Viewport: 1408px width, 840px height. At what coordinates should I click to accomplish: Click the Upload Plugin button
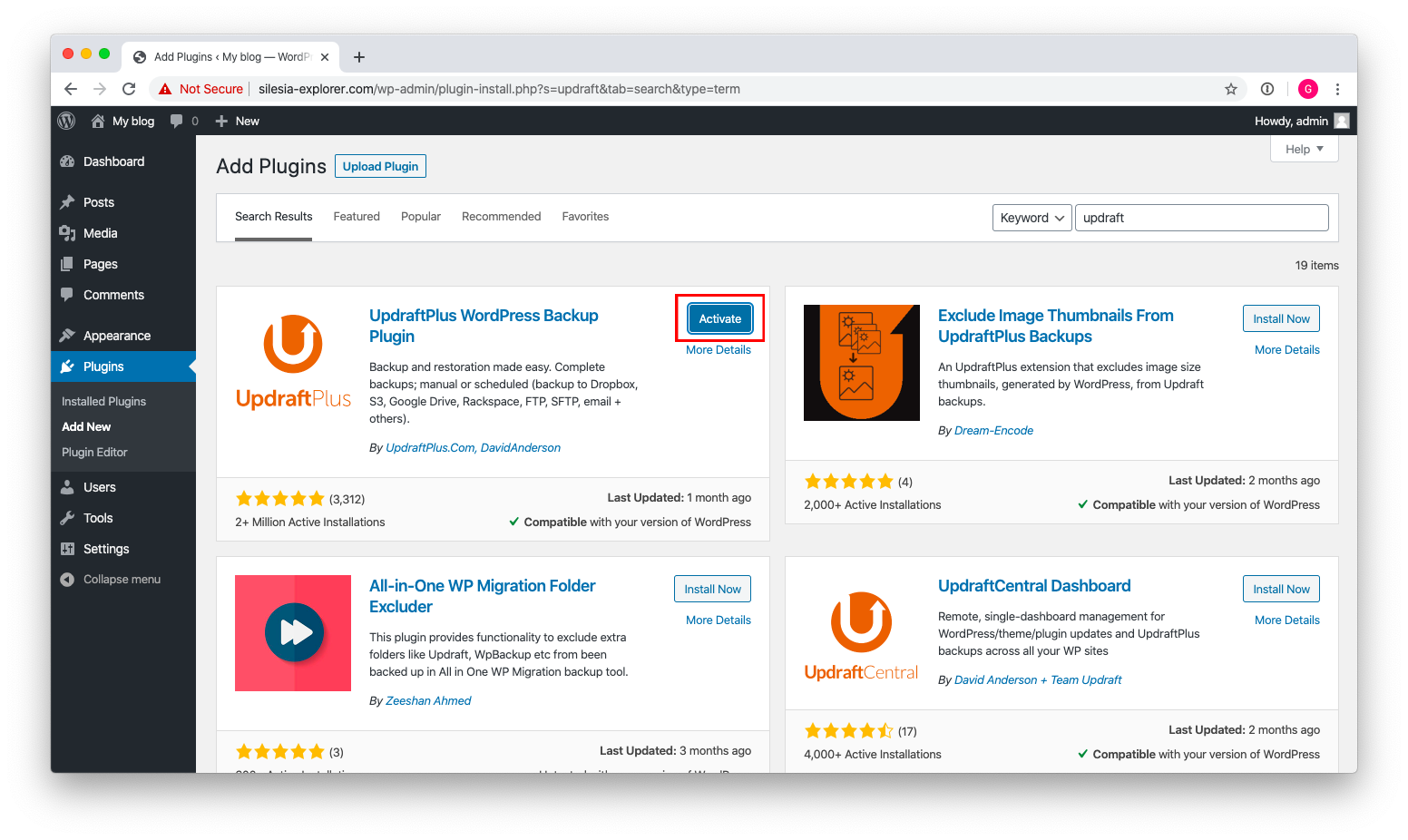[x=380, y=166]
